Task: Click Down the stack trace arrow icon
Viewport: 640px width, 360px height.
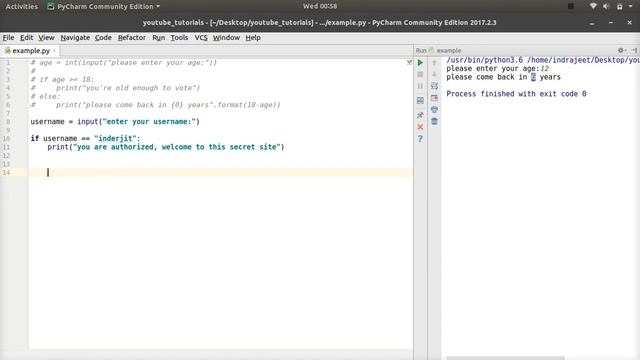Action: coord(434,75)
